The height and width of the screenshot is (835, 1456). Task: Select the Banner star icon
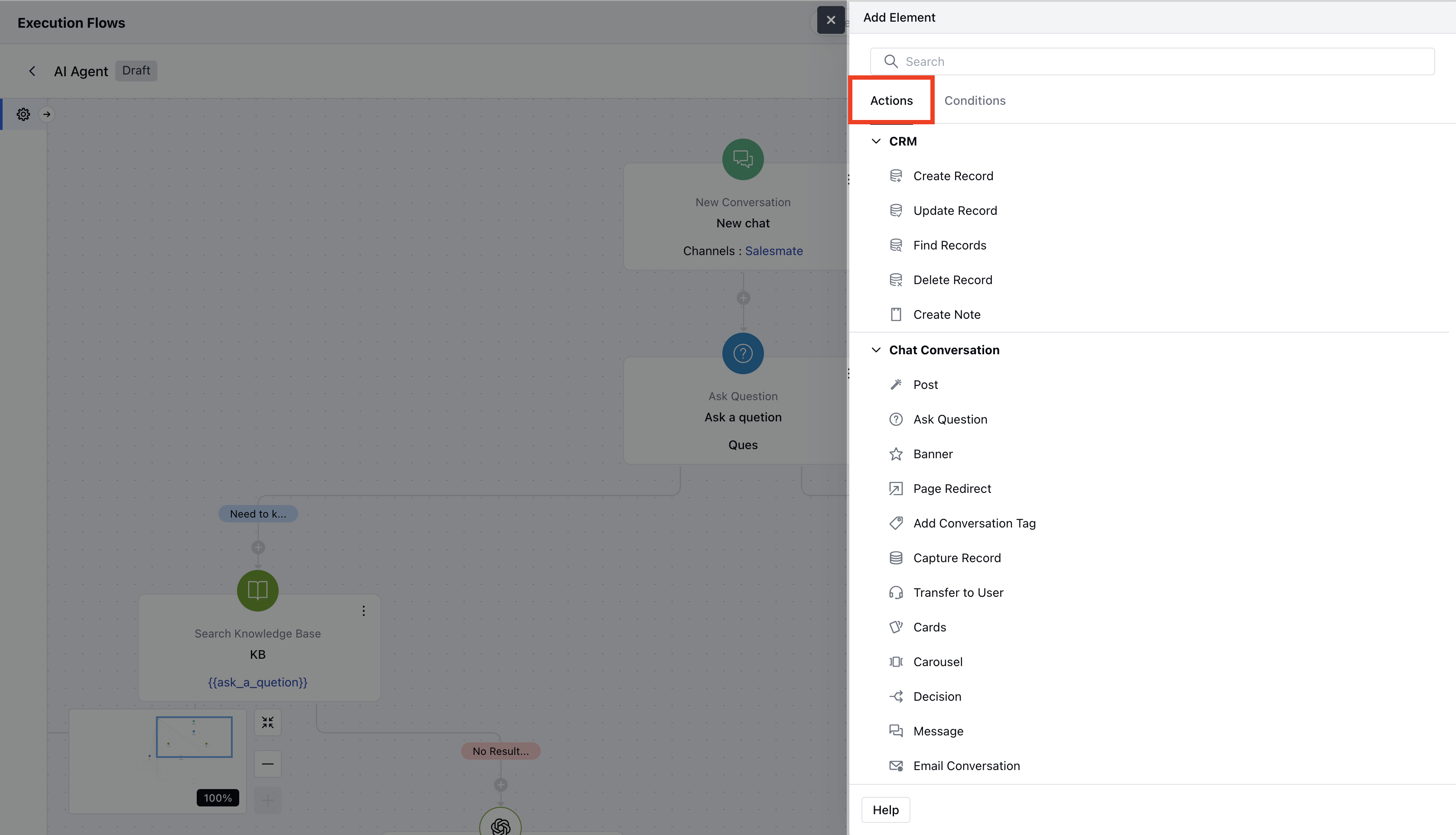pos(896,454)
